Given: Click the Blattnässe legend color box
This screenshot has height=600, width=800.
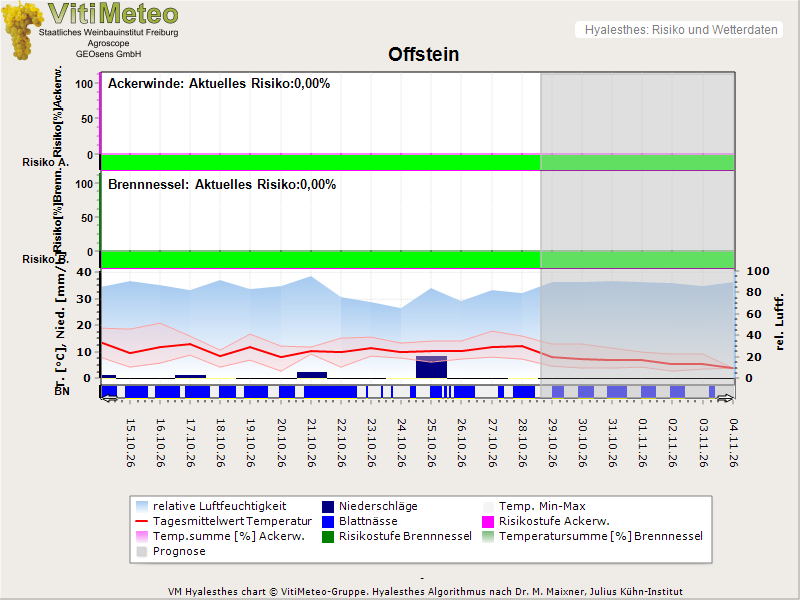Looking at the screenshot, I should [328, 521].
